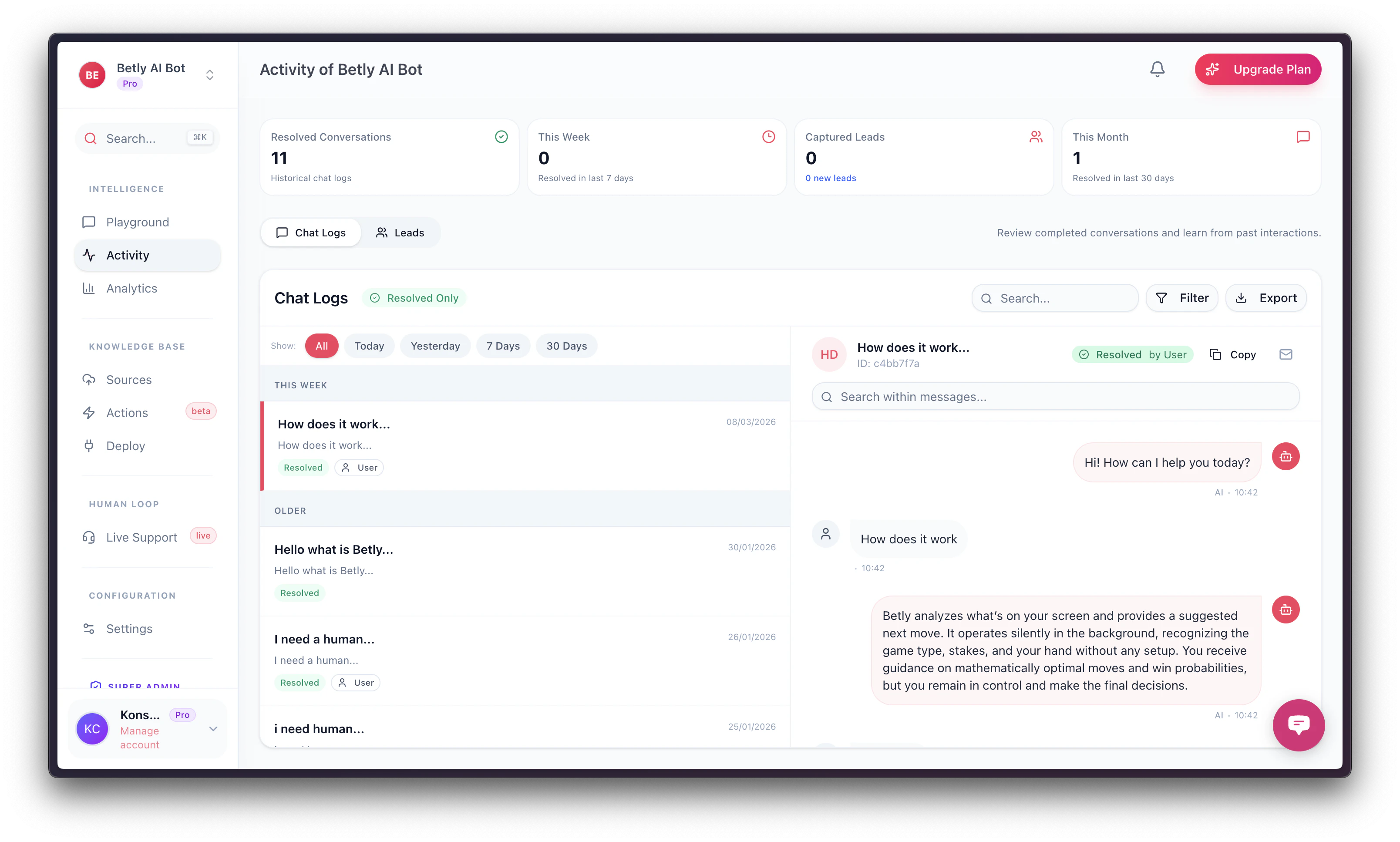Expand the Betly AI Bot workspace switcher
The image size is (1400, 842).
coord(209,75)
